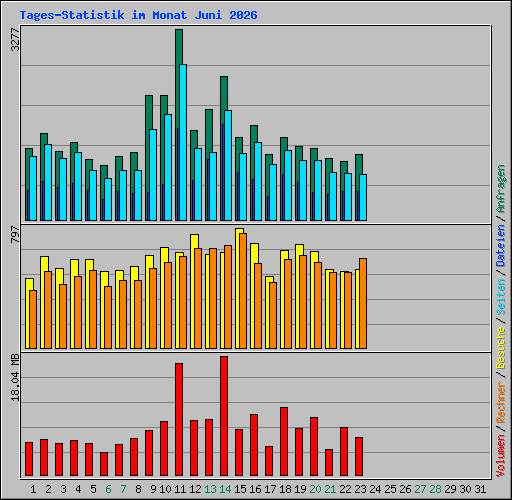This screenshot has height=500, width=512.
Task: Click the blue 'Dateien' legend word
Action: [501, 246]
